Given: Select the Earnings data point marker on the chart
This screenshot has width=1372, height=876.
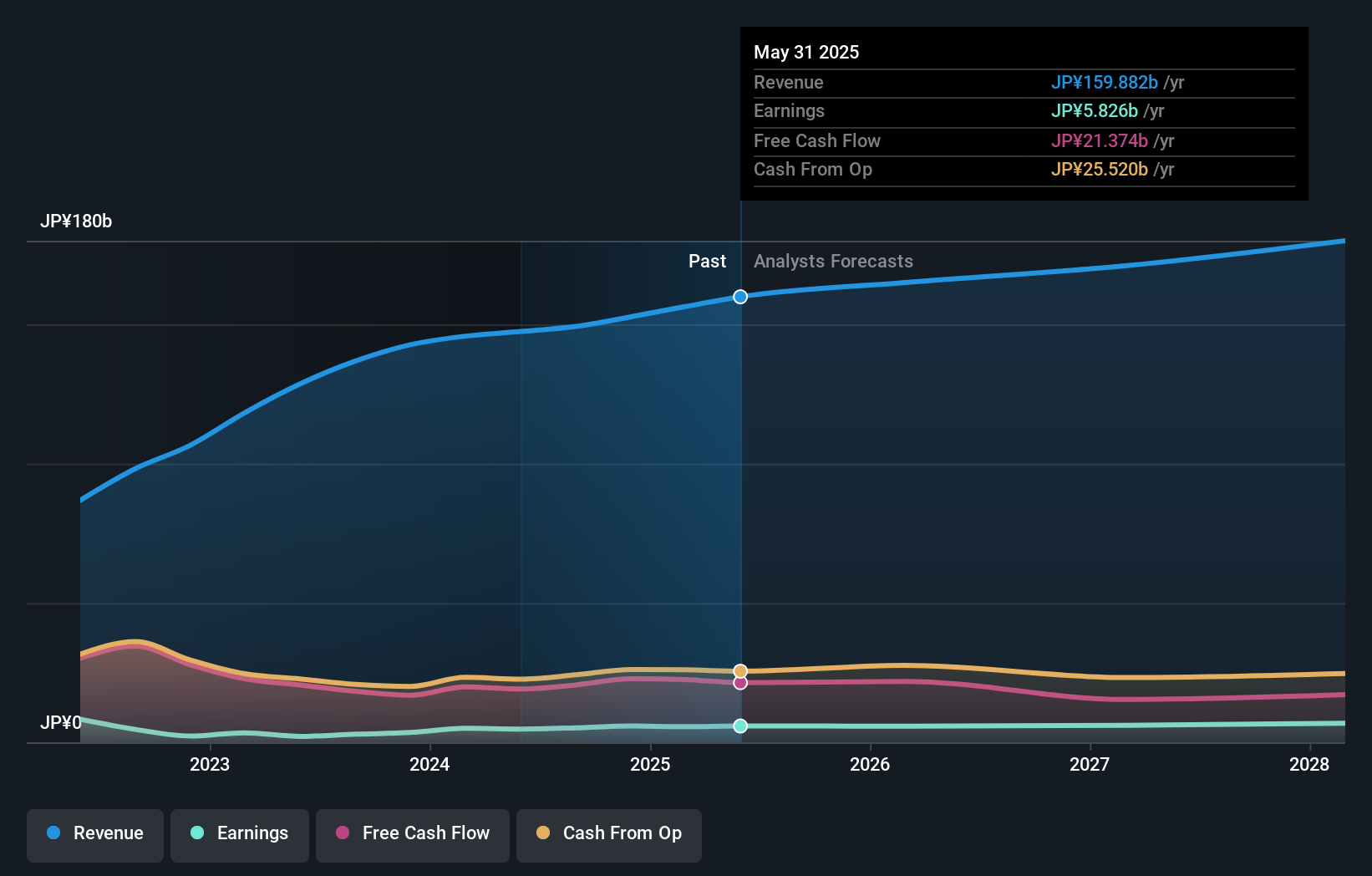Looking at the screenshot, I should tap(739, 726).
